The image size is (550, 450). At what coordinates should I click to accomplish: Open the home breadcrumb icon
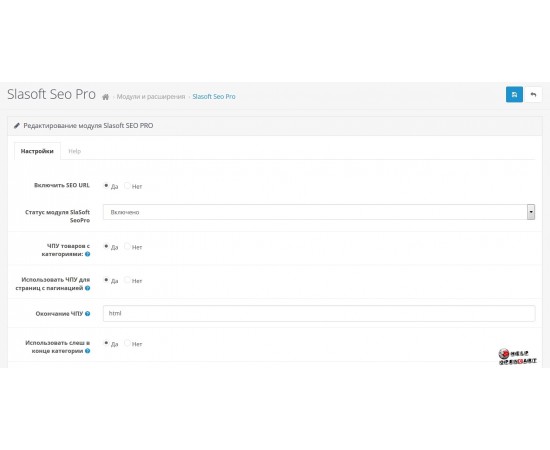(105, 97)
